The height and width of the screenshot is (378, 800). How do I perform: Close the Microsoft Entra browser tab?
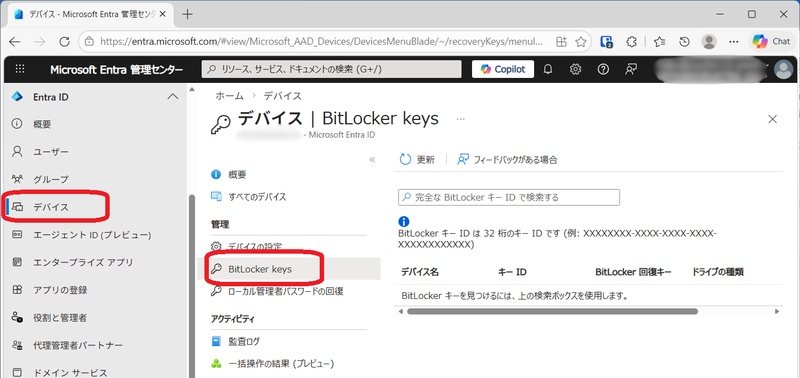point(164,14)
